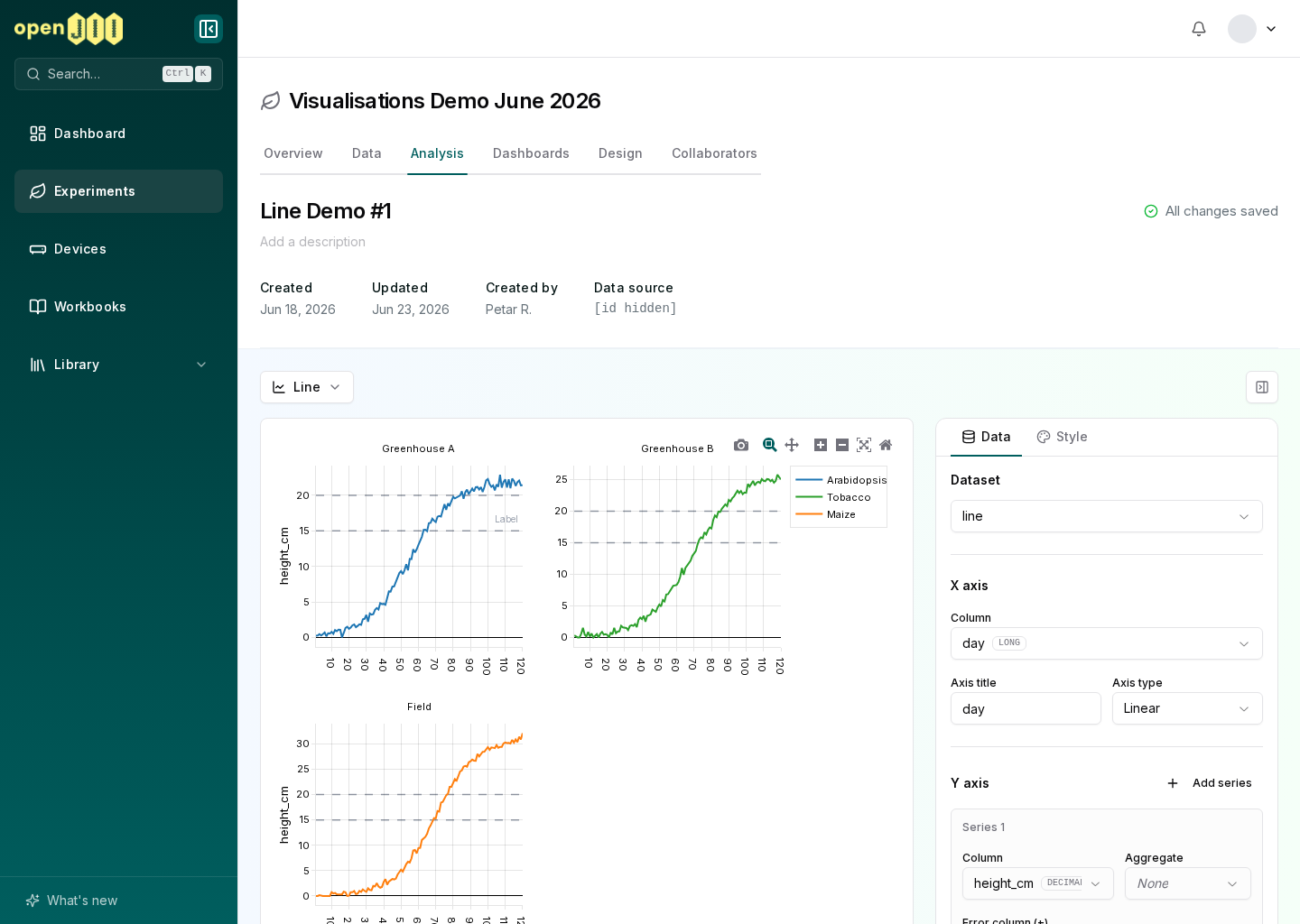
Task: Click the Axis title field containing day
Action: (x=1026, y=708)
